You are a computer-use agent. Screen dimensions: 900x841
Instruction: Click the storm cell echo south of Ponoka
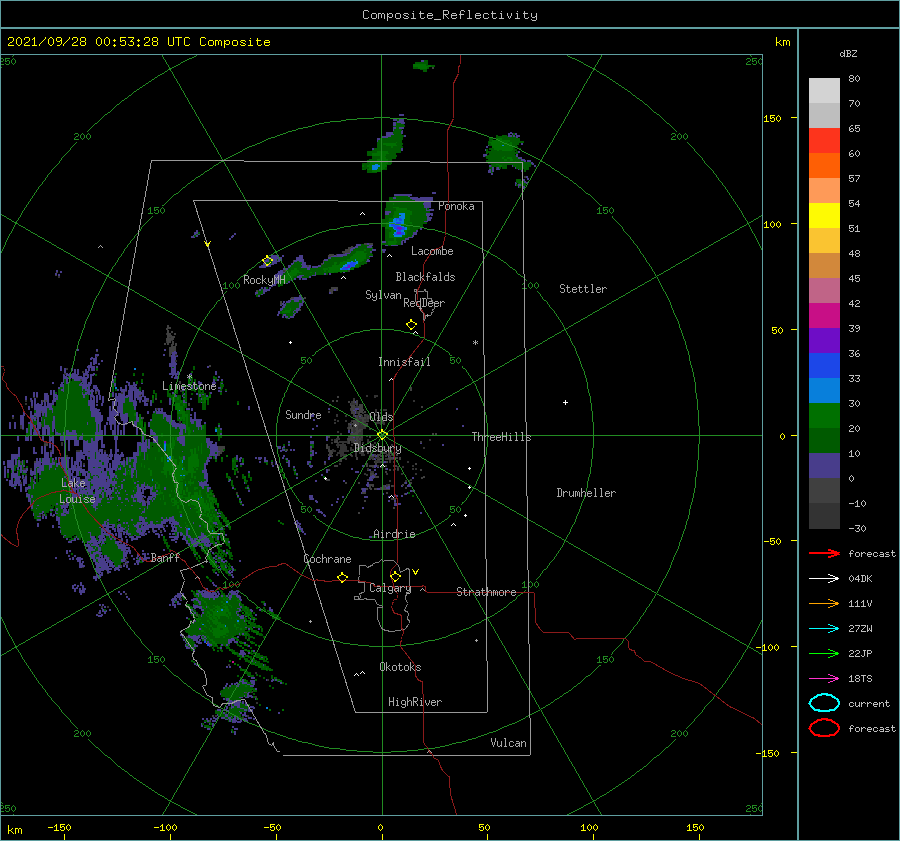coord(404,218)
